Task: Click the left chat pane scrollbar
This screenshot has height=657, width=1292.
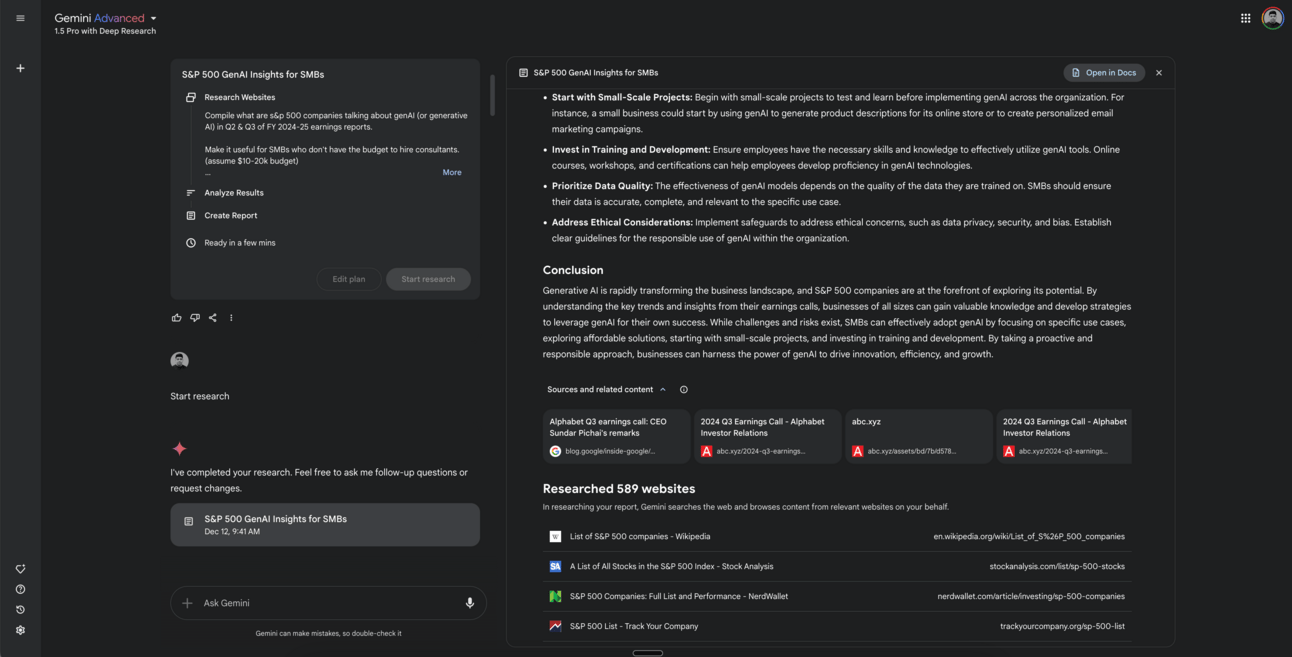Action: pyautogui.click(x=491, y=95)
